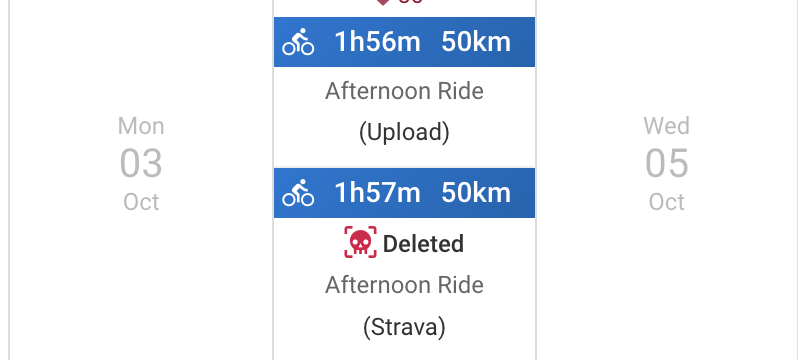Screen dimensions: 798x360
Task: Select the Wed weekday label
Action: (667, 126)
